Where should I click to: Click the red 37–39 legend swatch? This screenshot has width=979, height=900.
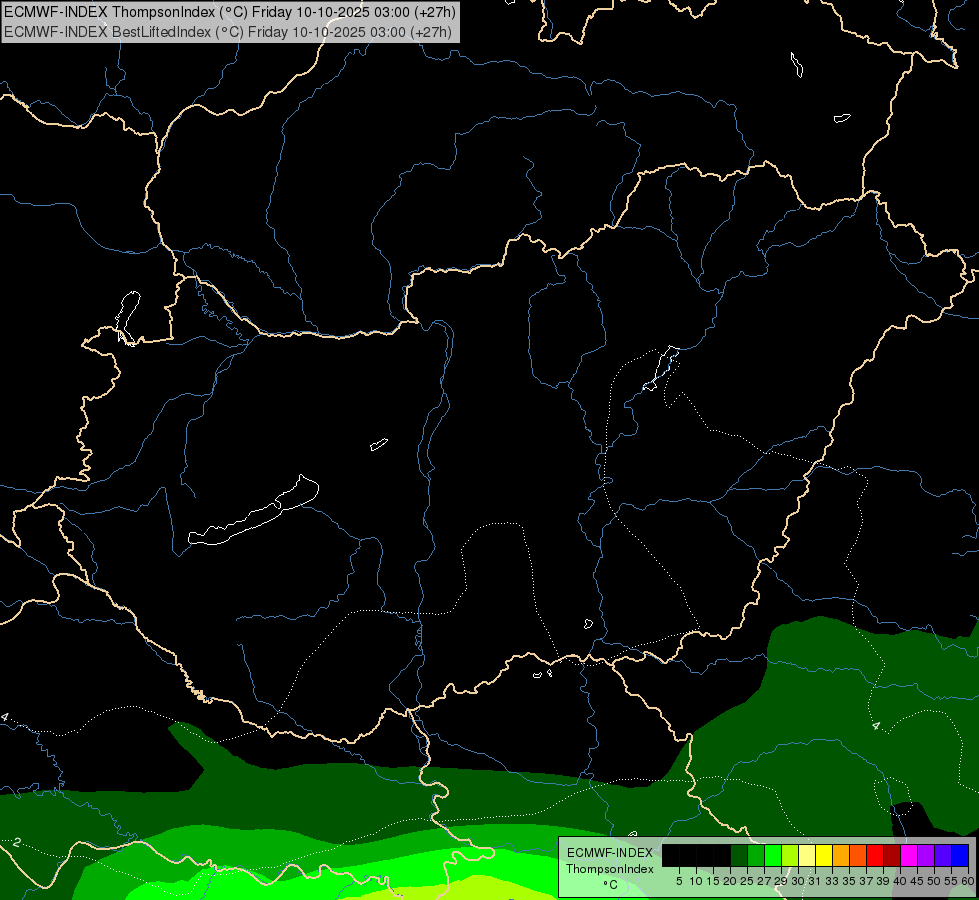(875, 856)
